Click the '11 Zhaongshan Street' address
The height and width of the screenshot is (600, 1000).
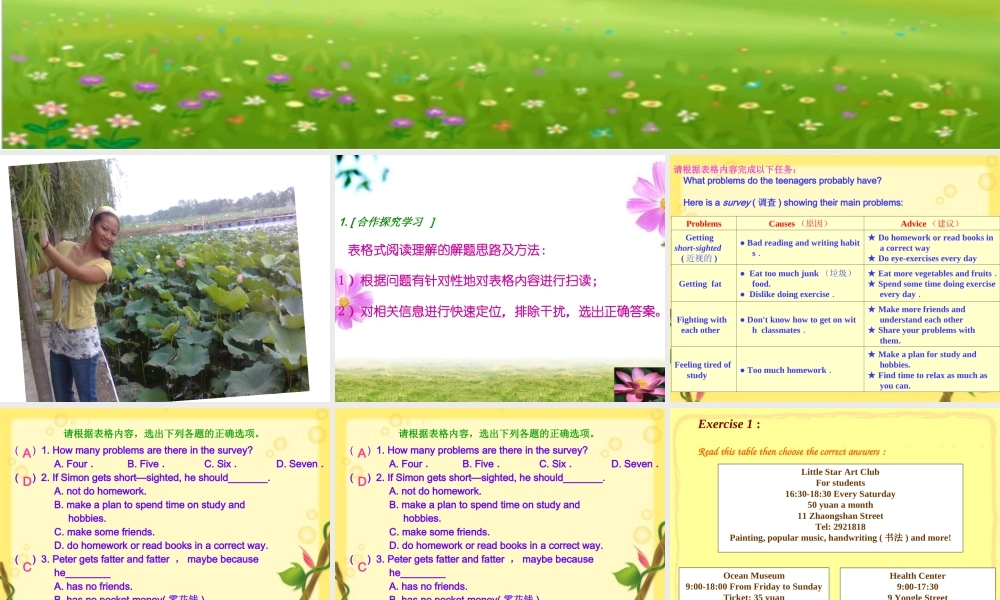click(840, 516)
